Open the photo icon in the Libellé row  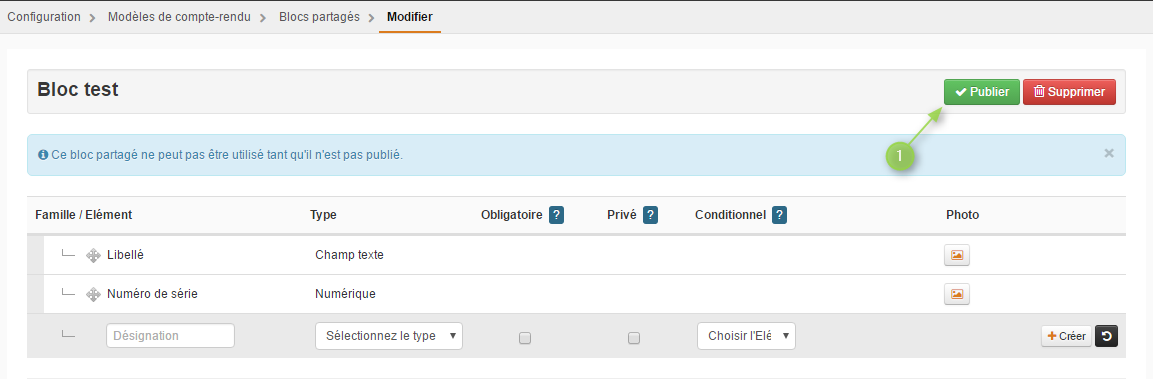957,255
